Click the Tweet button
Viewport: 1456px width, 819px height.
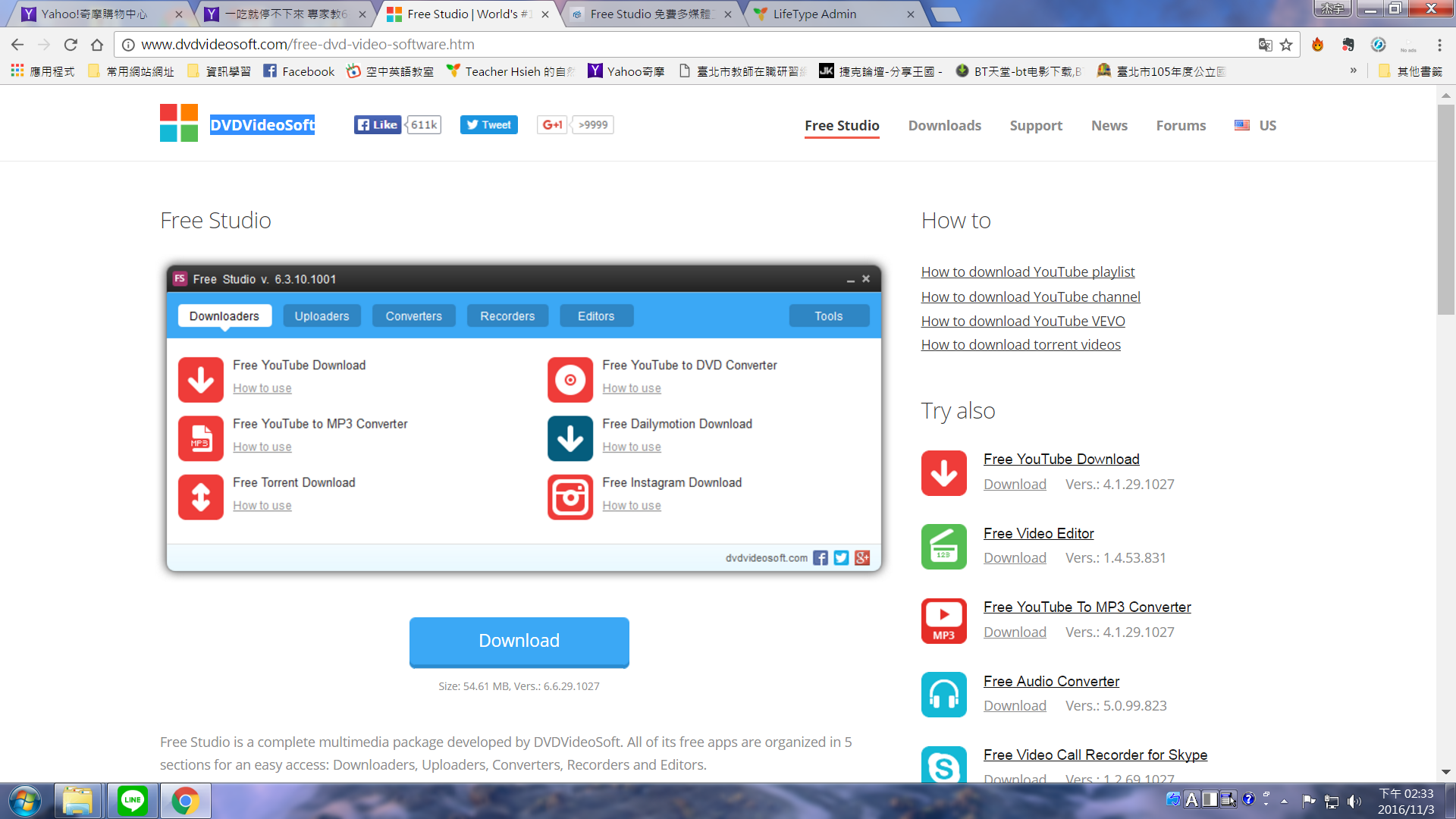[489, 125]
